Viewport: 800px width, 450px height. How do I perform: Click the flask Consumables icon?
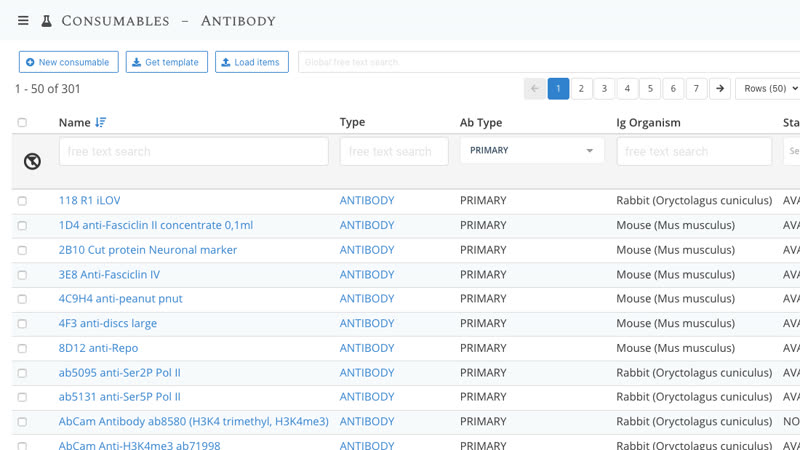pyautogui.click(x=46, y=21)
